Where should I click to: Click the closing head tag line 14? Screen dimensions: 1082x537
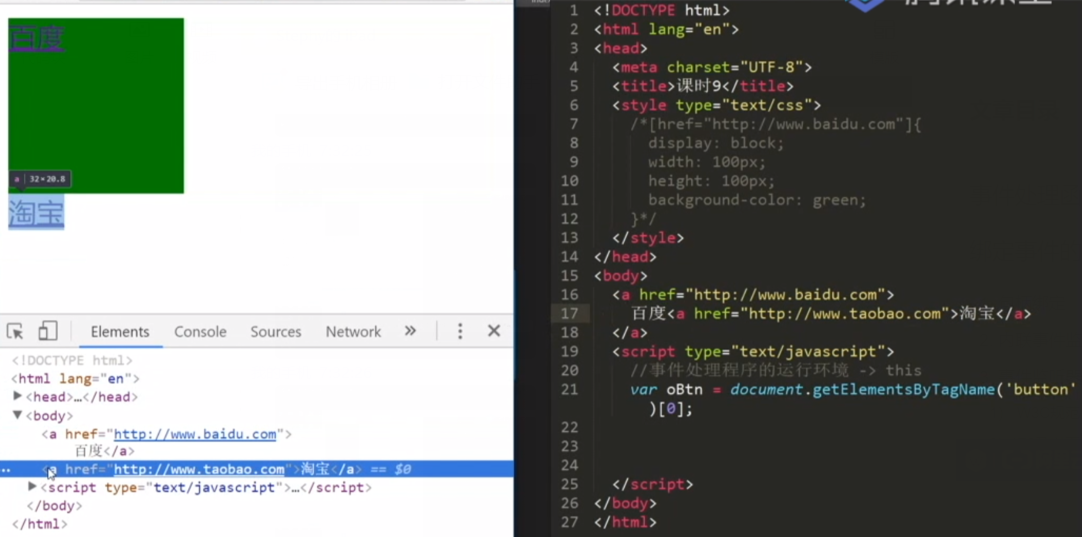pyautogui.click(x=625, y=257)
